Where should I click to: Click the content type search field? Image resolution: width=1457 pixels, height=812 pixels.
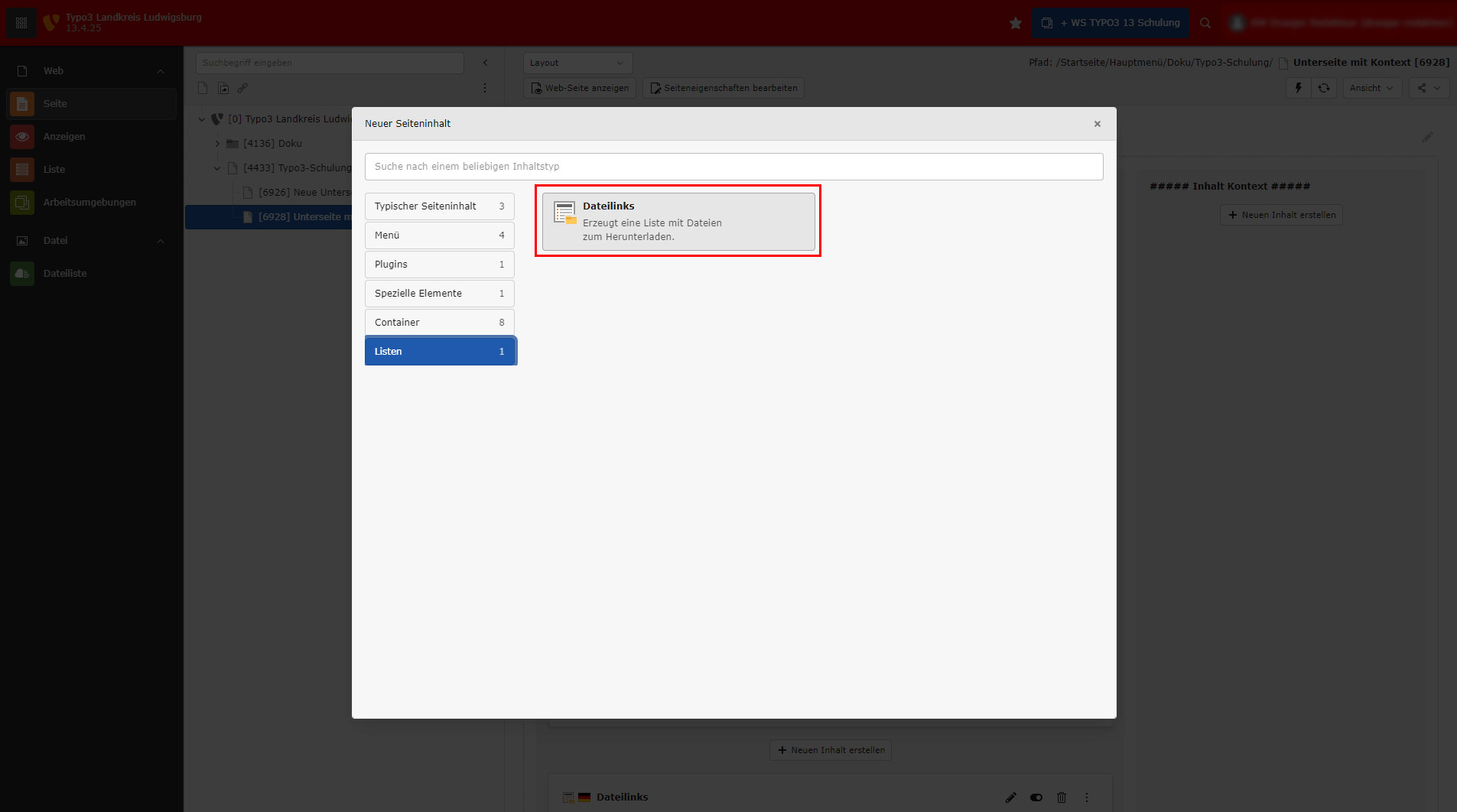point(733,167)
